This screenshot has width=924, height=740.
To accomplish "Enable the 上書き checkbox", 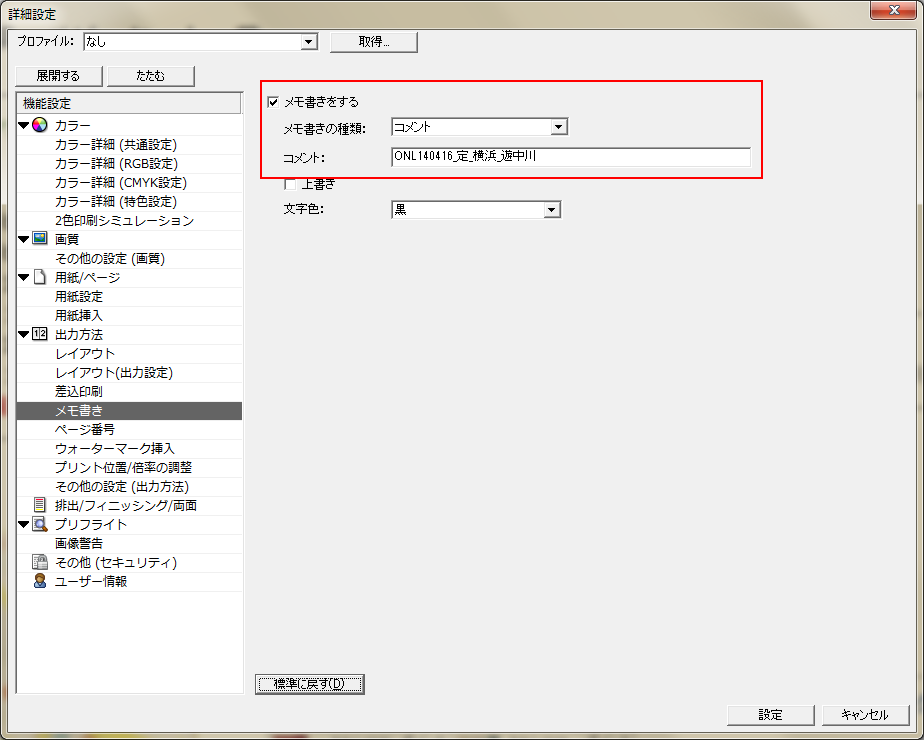I will point(290,184).
